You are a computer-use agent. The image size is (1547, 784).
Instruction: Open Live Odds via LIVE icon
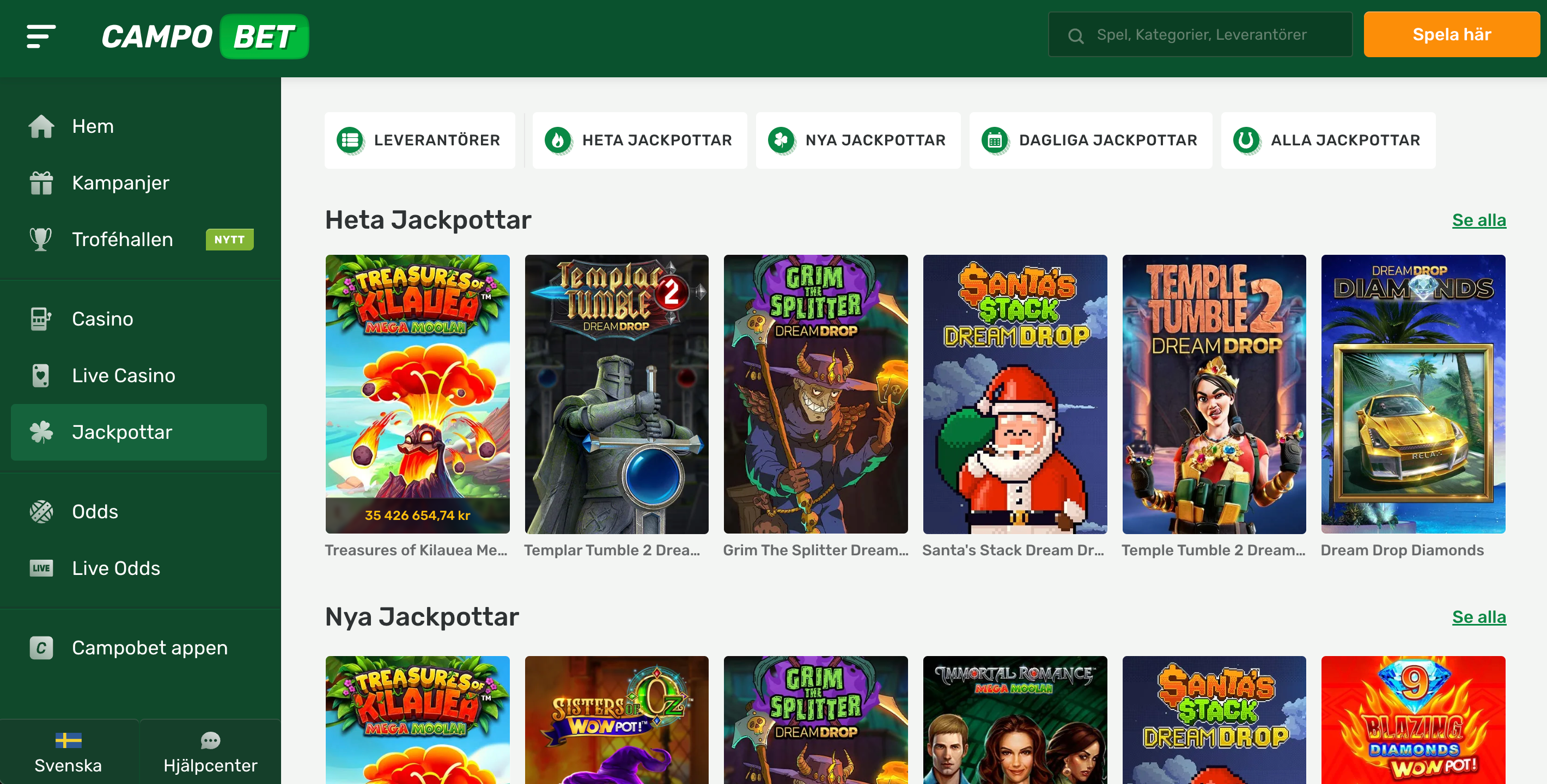click(x=41, y=568)
